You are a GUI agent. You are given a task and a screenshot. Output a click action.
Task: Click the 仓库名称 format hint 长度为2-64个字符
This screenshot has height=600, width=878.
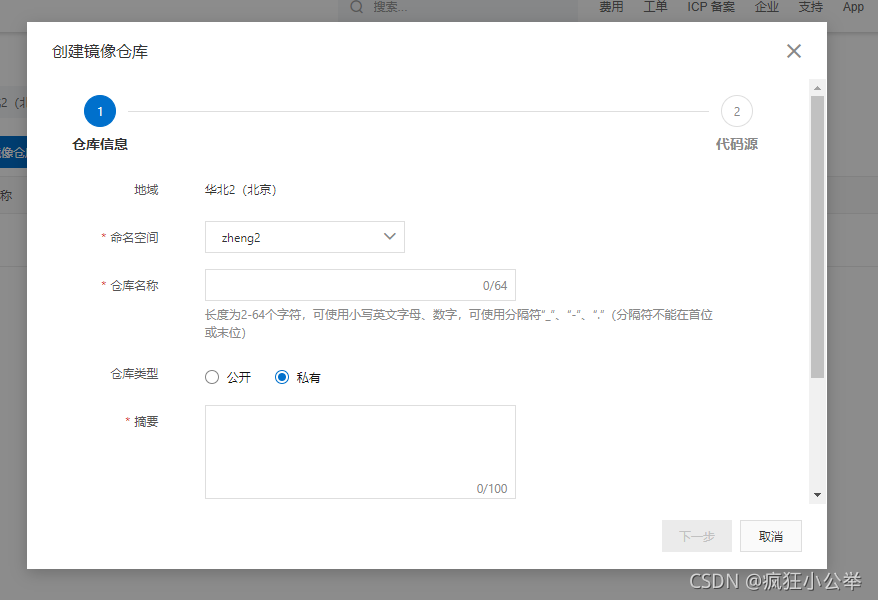pos(459,324)
